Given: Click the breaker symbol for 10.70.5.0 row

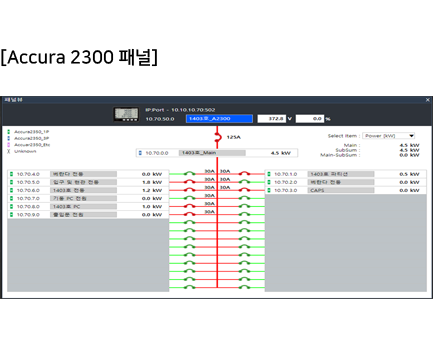Looking at the screenshot, I should 190,182.
